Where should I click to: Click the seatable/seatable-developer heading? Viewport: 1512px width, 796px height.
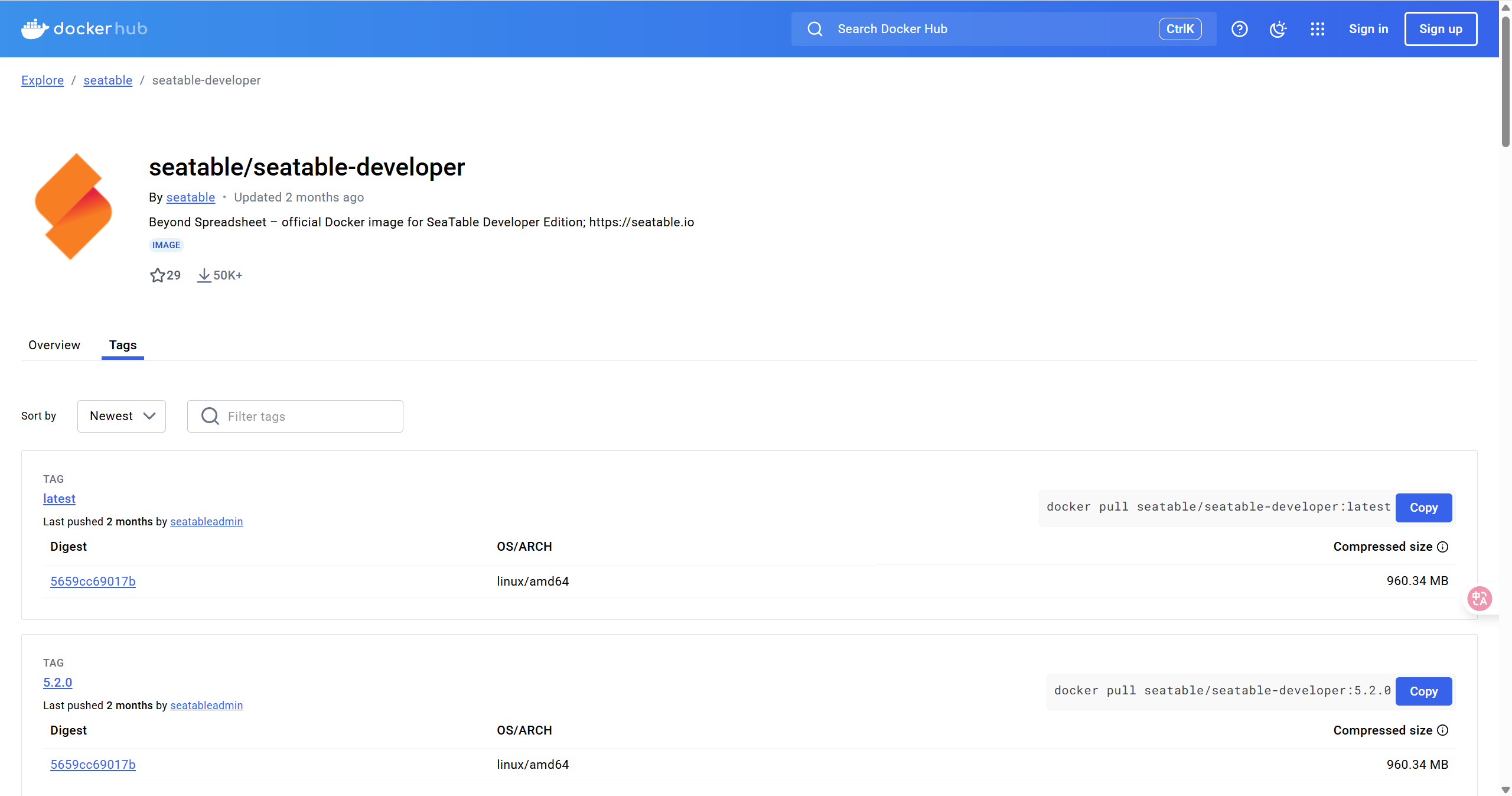tap(307, 167)
